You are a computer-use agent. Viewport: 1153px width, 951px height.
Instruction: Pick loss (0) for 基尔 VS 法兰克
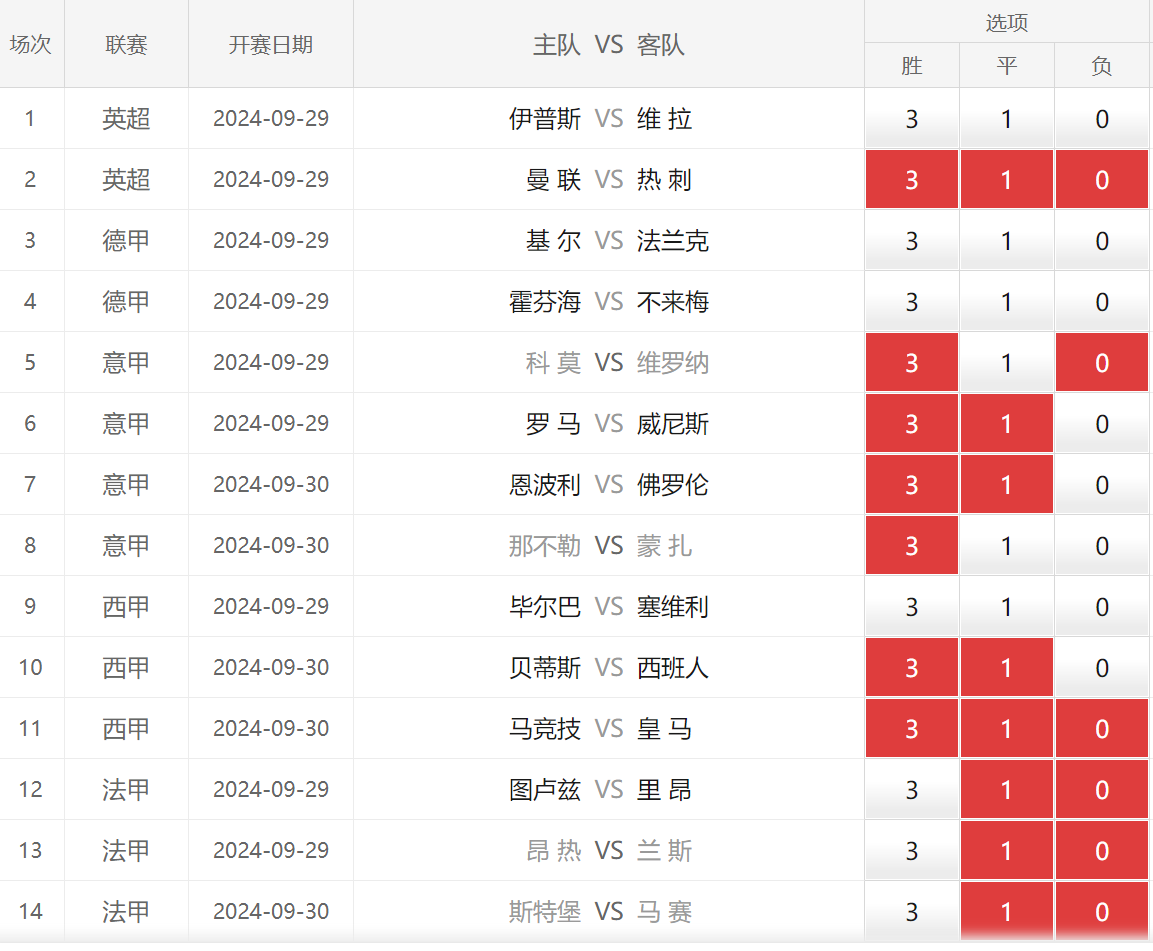[1102, 241]
